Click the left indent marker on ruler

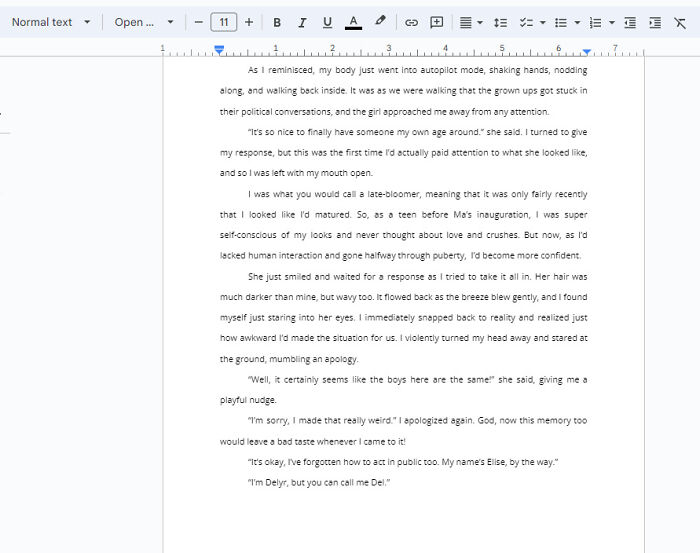[219, 50]
